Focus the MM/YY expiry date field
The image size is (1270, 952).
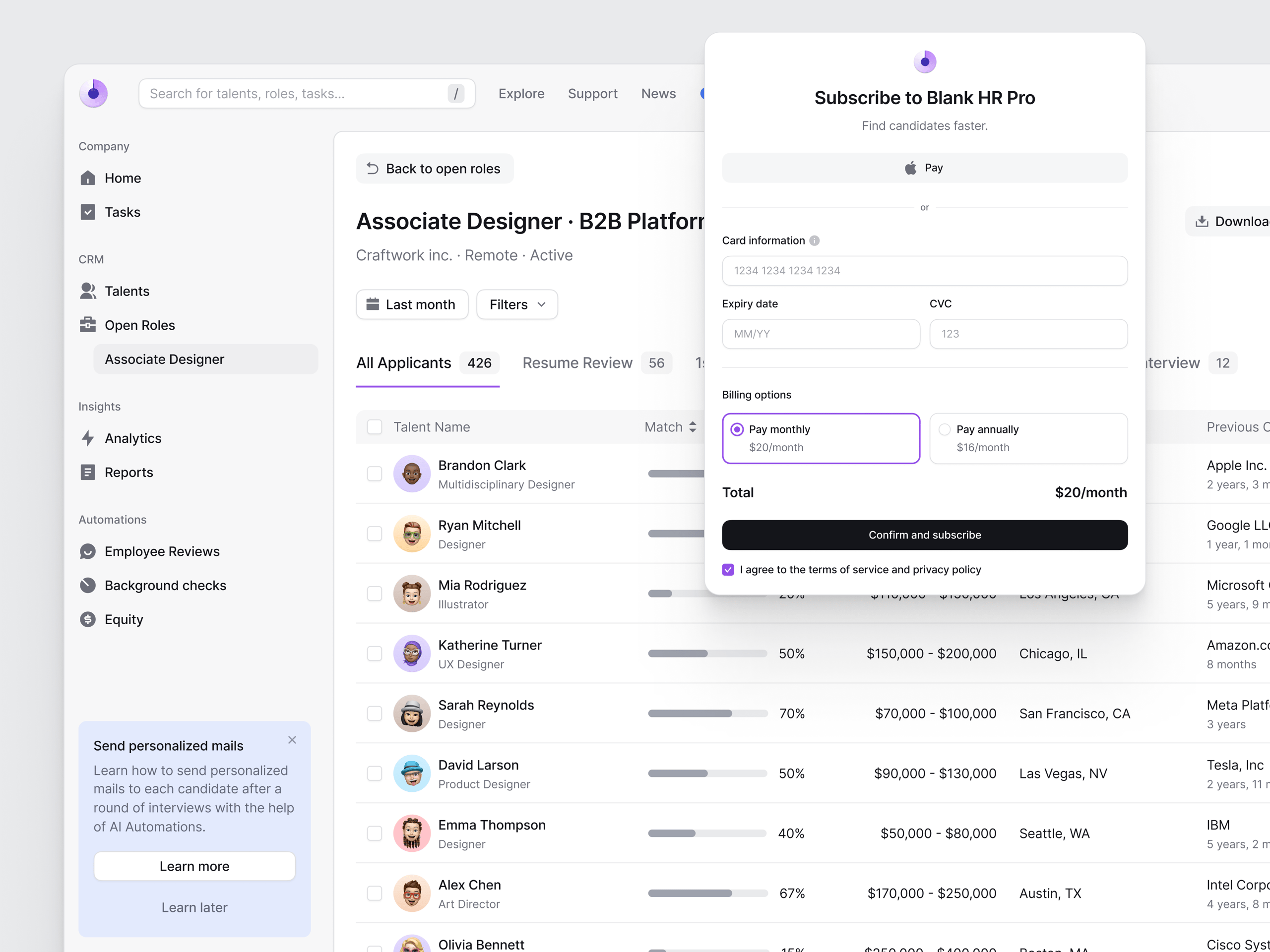point(821,334)
